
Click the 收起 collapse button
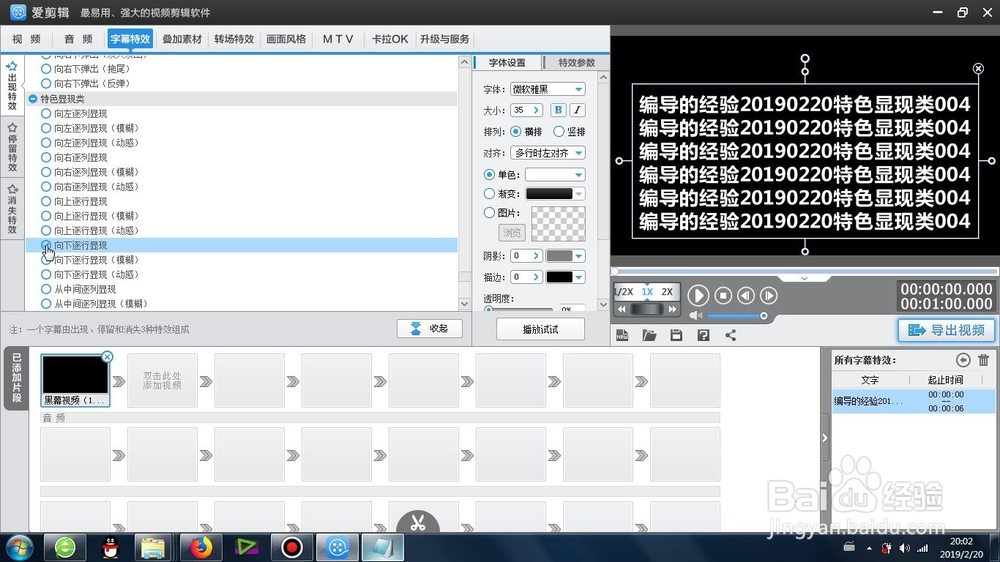[430, 329]
